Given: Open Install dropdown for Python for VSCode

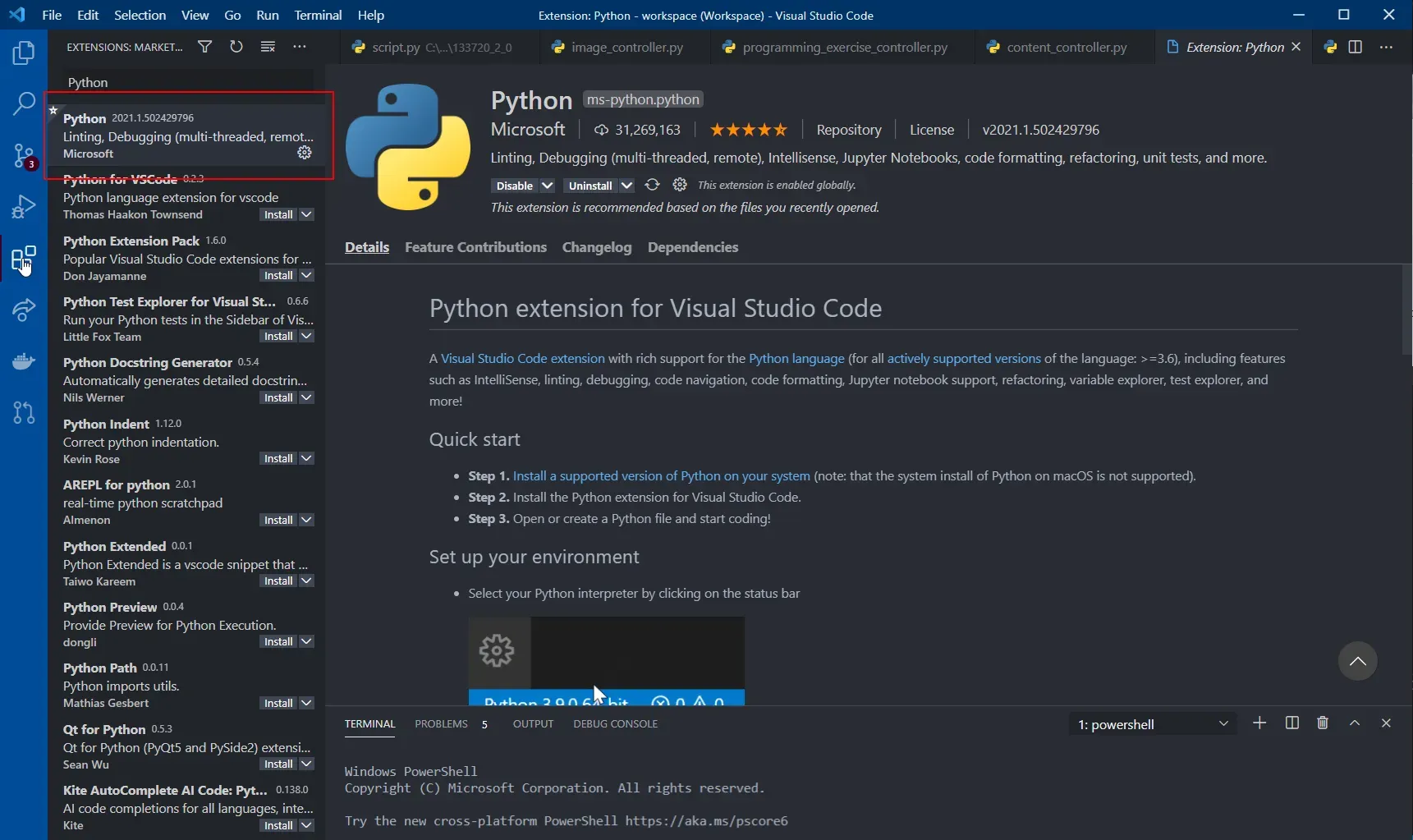Looking at the screenshot, I should (306, 214).
